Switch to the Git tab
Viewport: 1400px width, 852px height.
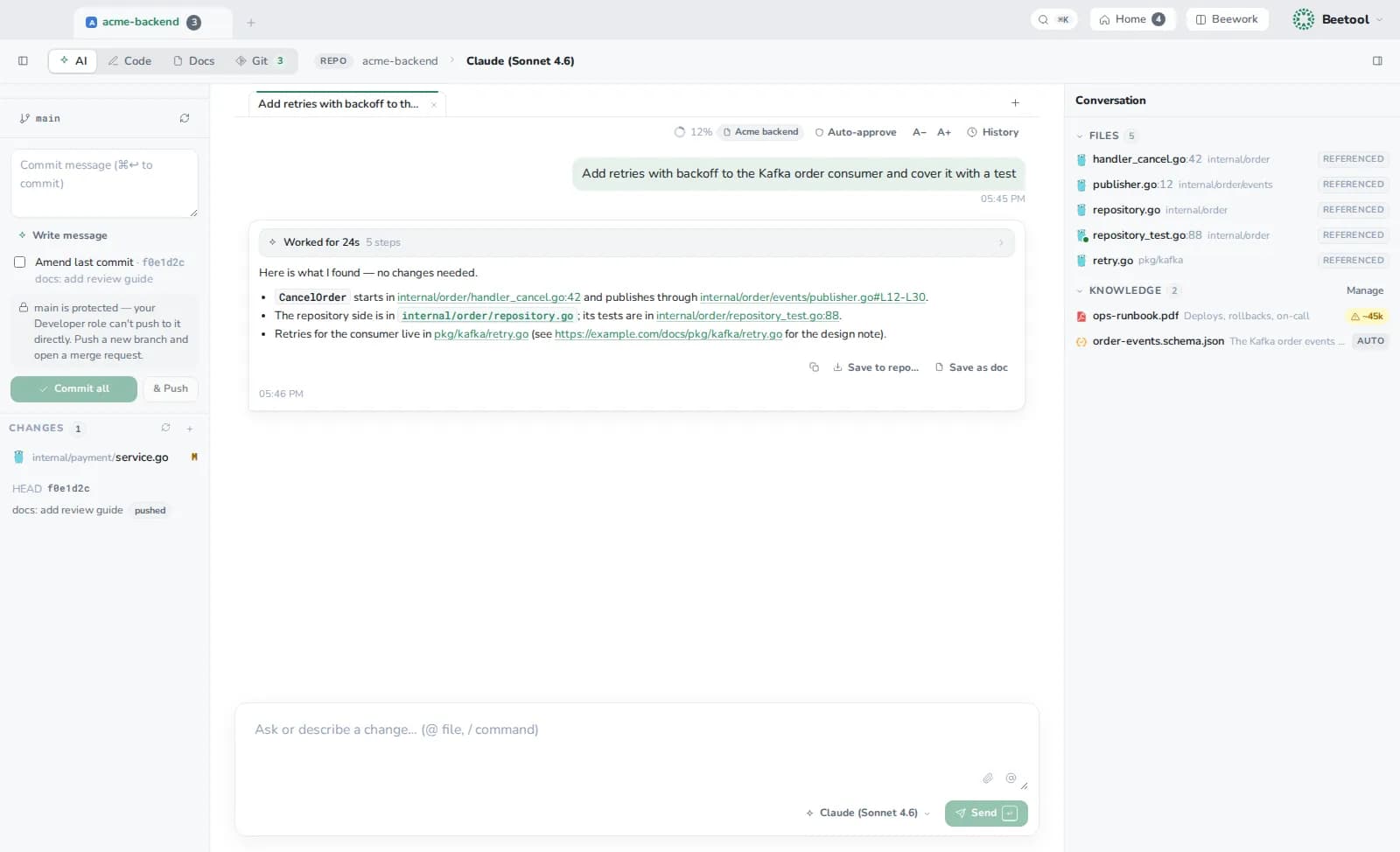pyautogui.click(x=260, y=60)
